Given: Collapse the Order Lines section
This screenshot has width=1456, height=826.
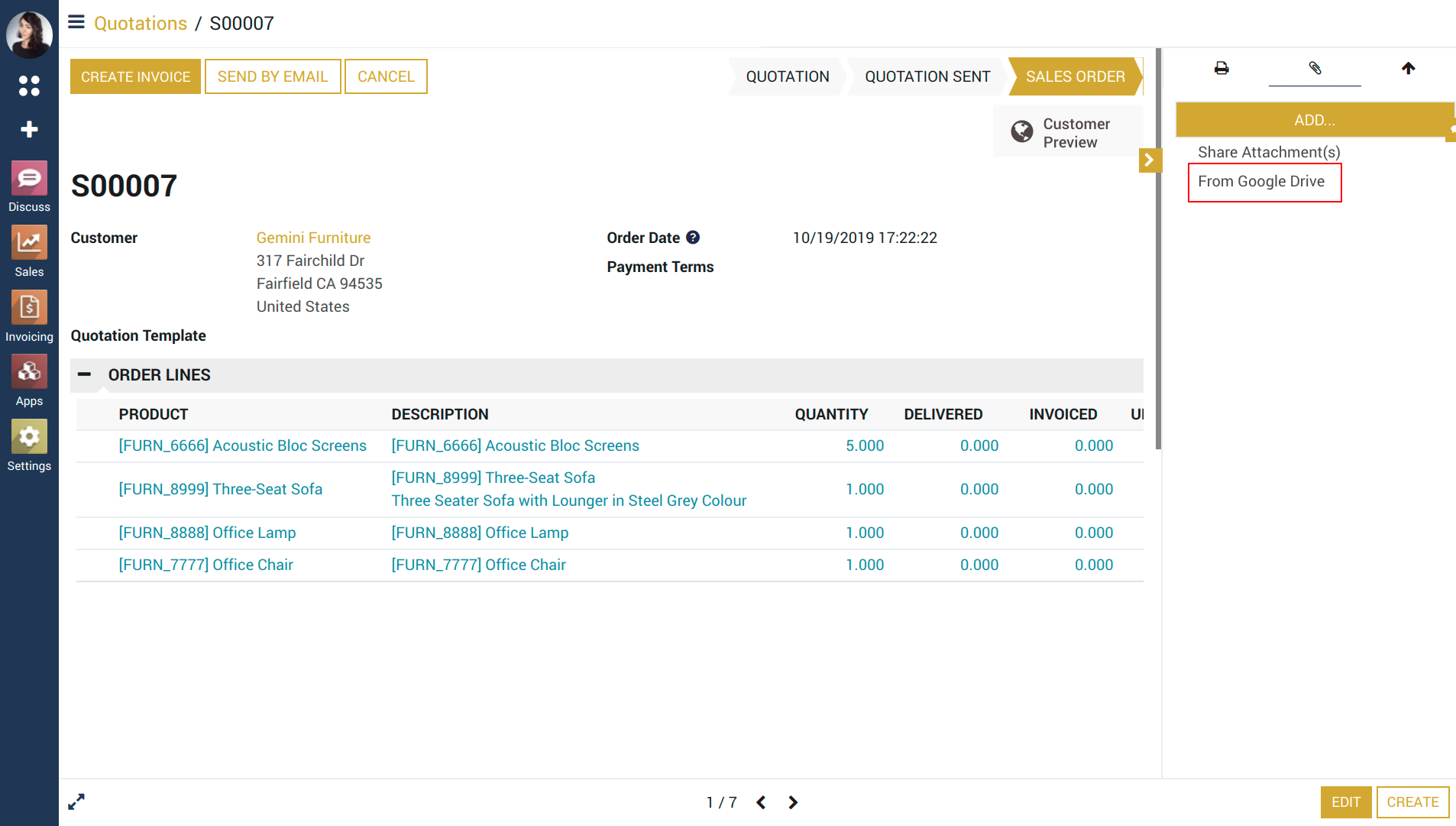Looking at the screenshot, I should pyautogui.click(x=85, y=374).
